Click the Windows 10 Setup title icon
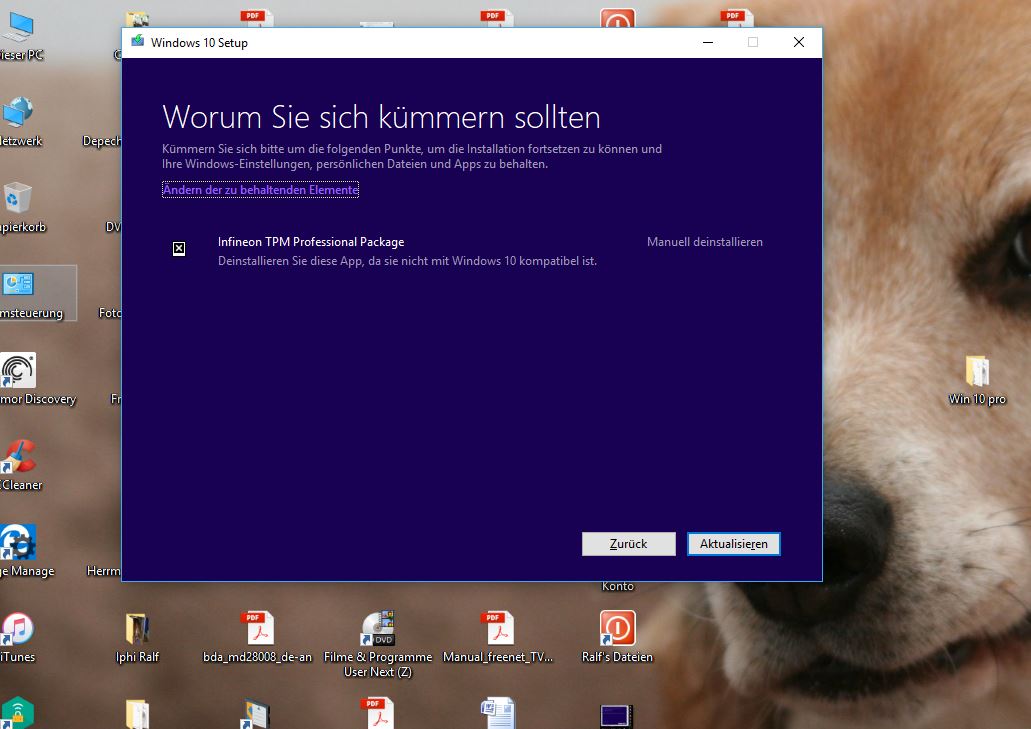This screenshot has height=729, width=1031. (x=137, y=41)
